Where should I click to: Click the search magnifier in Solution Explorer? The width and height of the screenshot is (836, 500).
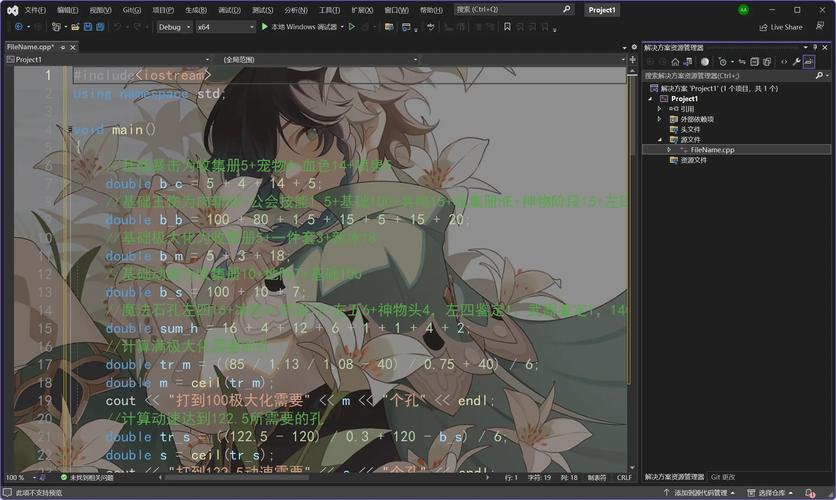819,76
